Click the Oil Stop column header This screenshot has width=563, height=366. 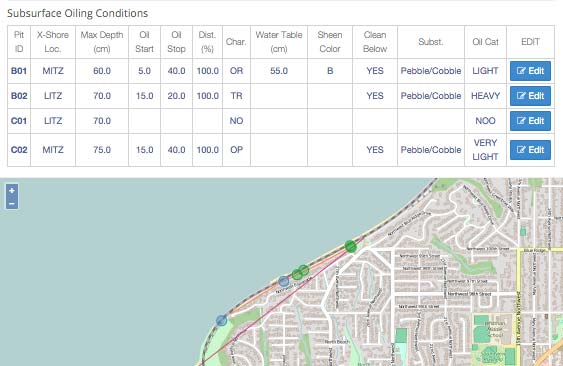[x=176, y=42]
